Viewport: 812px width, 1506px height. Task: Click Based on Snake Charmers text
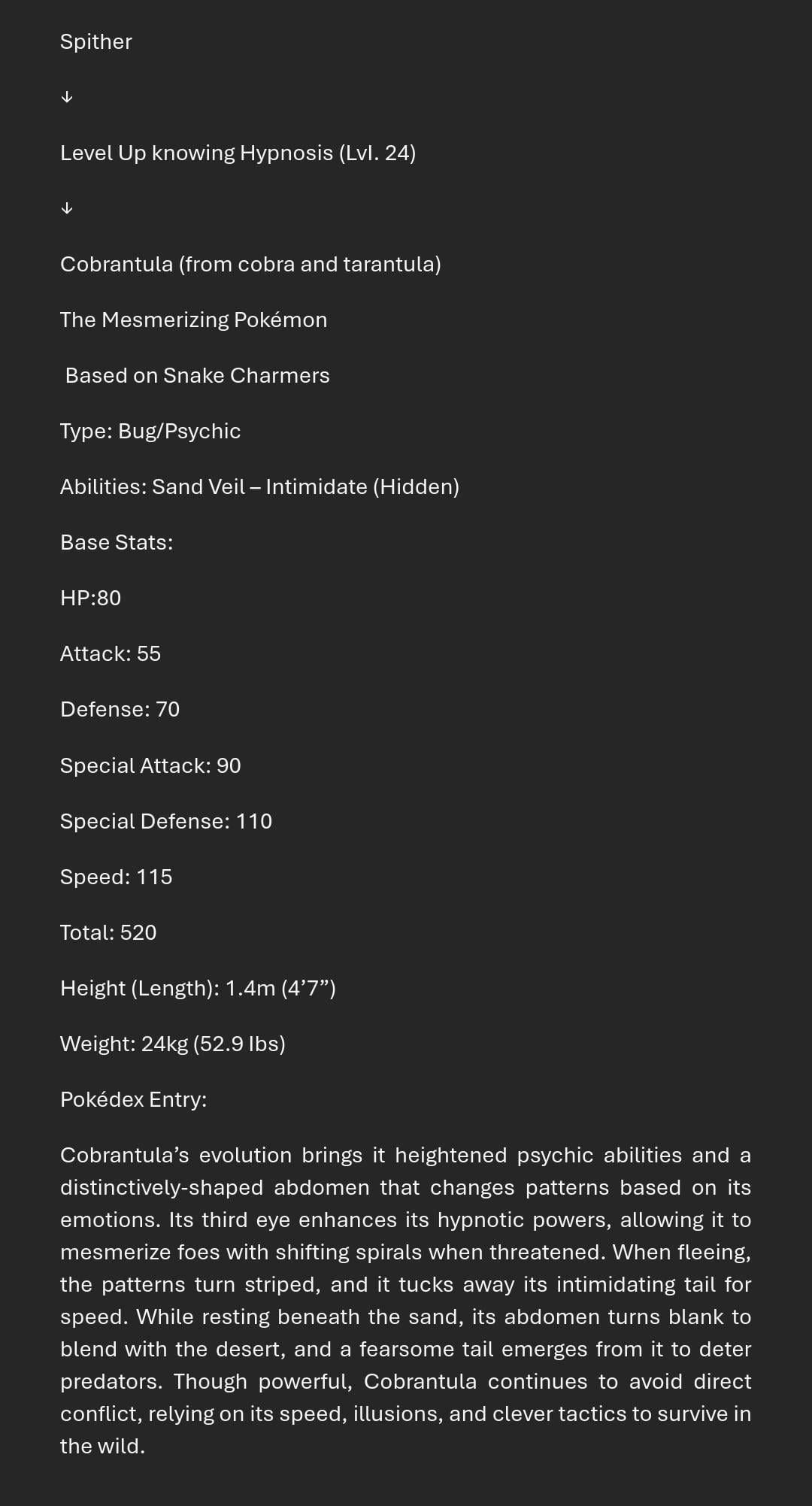click(x=198, y=376)
